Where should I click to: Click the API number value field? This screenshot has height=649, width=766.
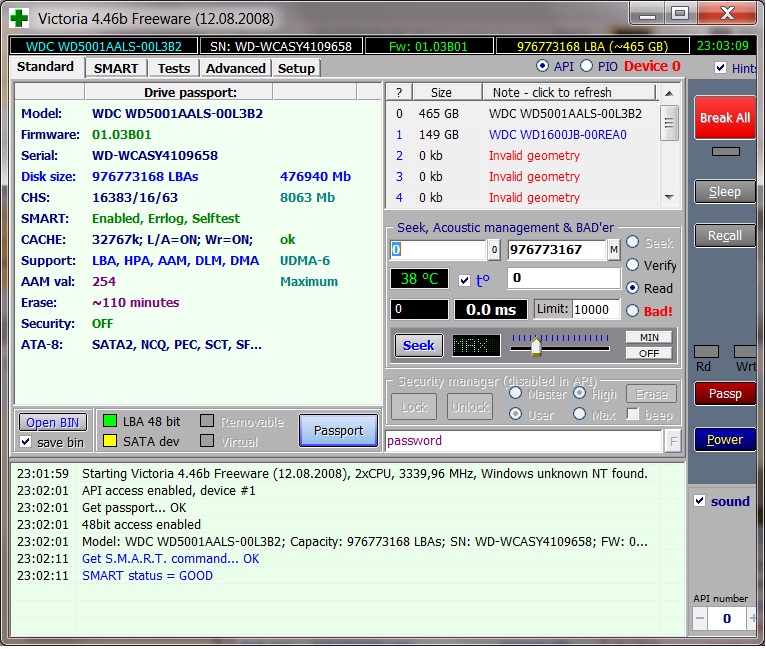coord(727,619)
